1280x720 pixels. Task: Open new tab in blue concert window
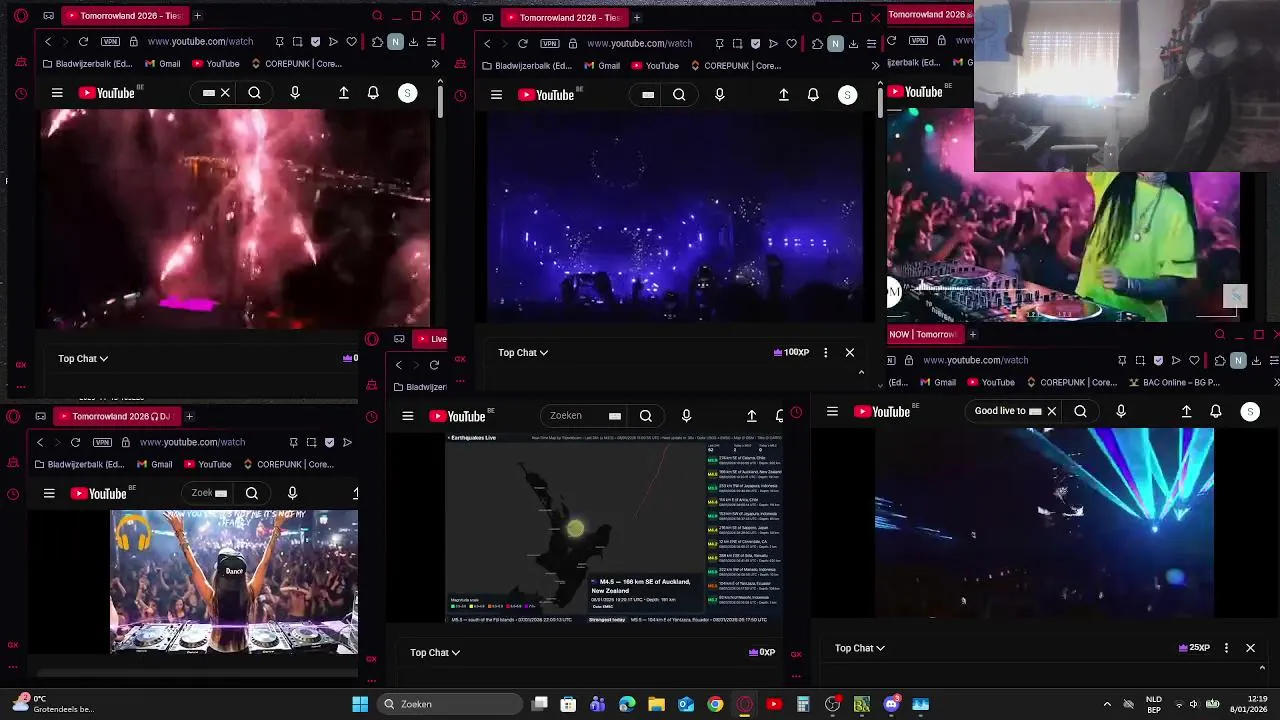(636, 17)
